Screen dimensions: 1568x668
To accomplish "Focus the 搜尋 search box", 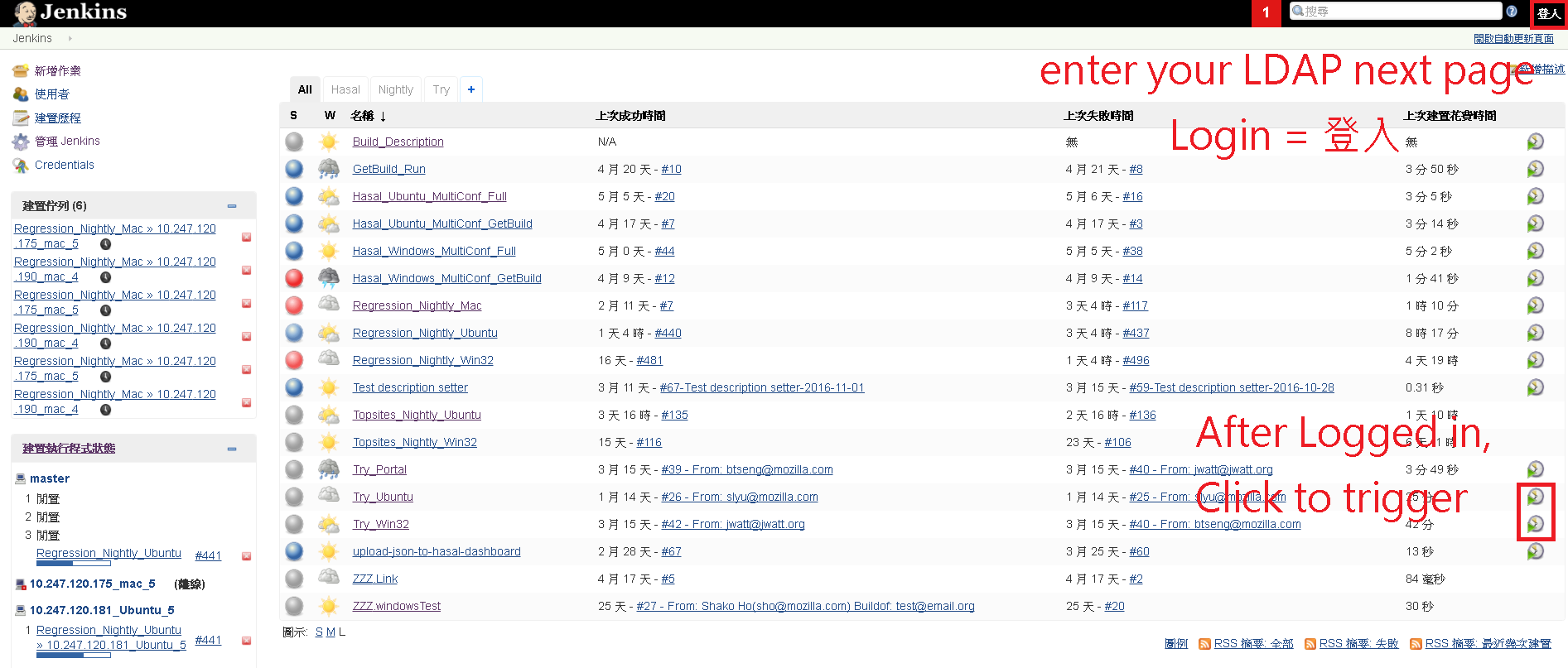I will tap(1396, 11).
